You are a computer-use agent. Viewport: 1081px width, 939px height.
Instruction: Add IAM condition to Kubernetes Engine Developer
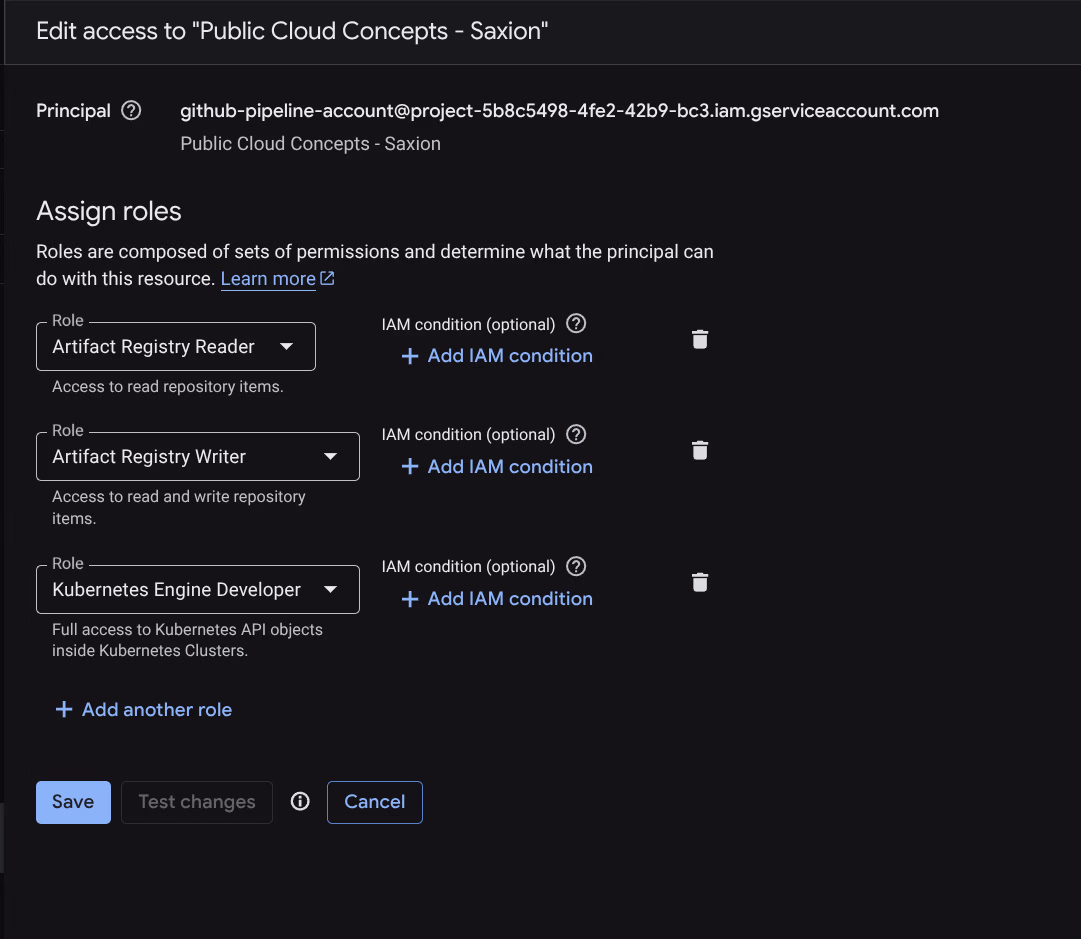tap(495, 598)
